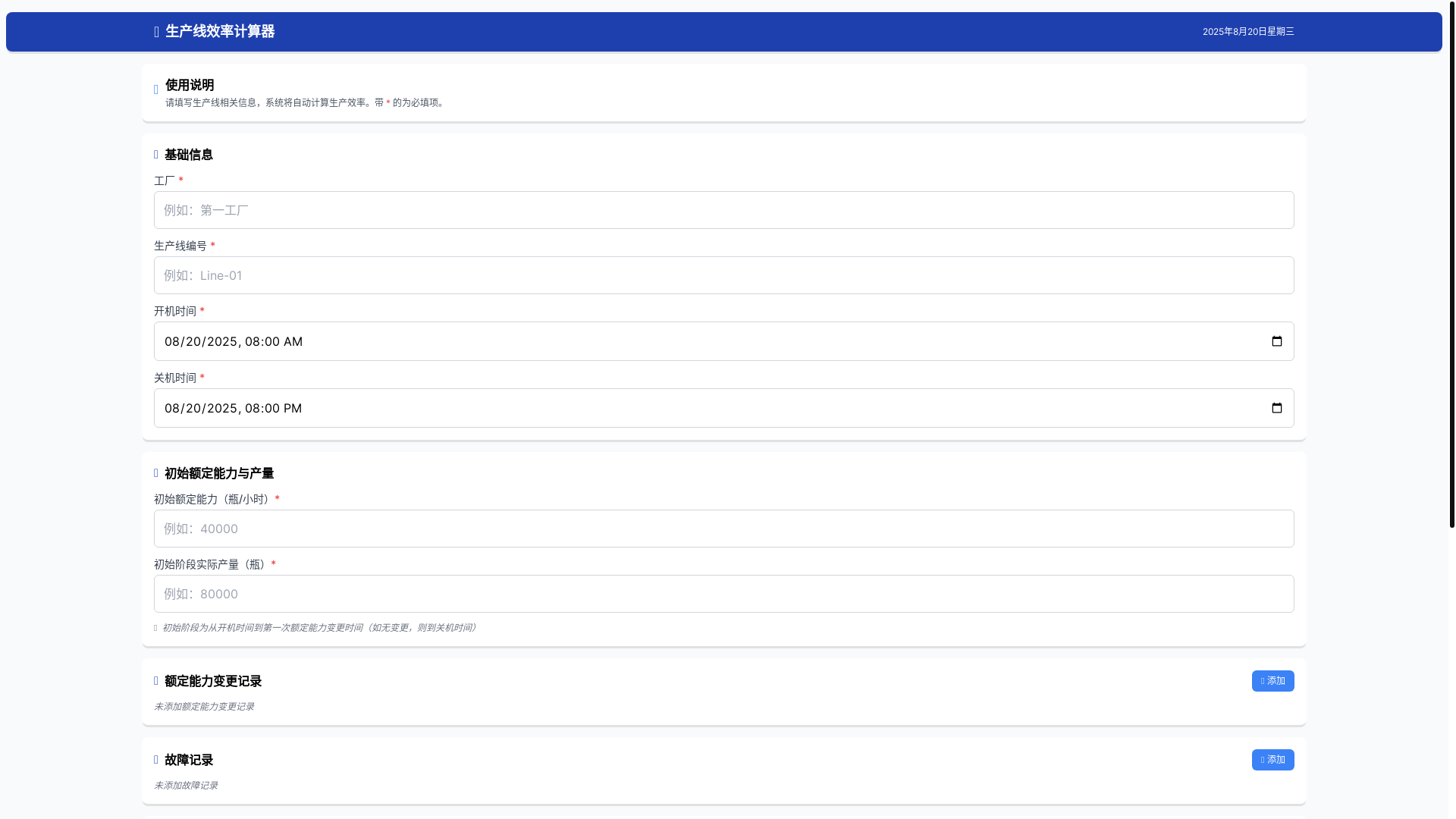This screenshot has width=1456, height=819.
Task: Click the text 未添加故障记录
Action: coord(186,786)
